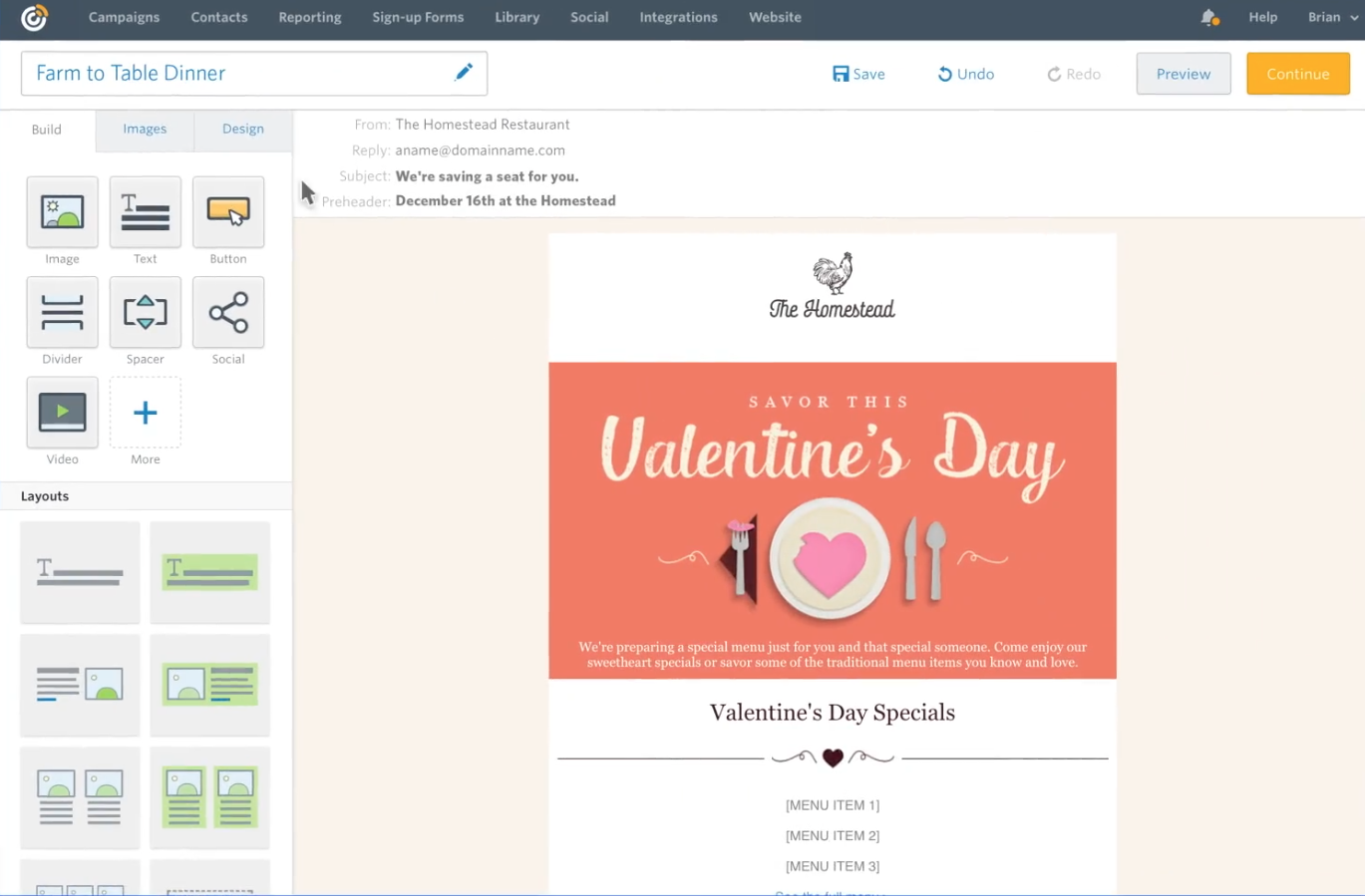
Task: Click the banner paragraph about special menu
Action: [x=833, y=655]
